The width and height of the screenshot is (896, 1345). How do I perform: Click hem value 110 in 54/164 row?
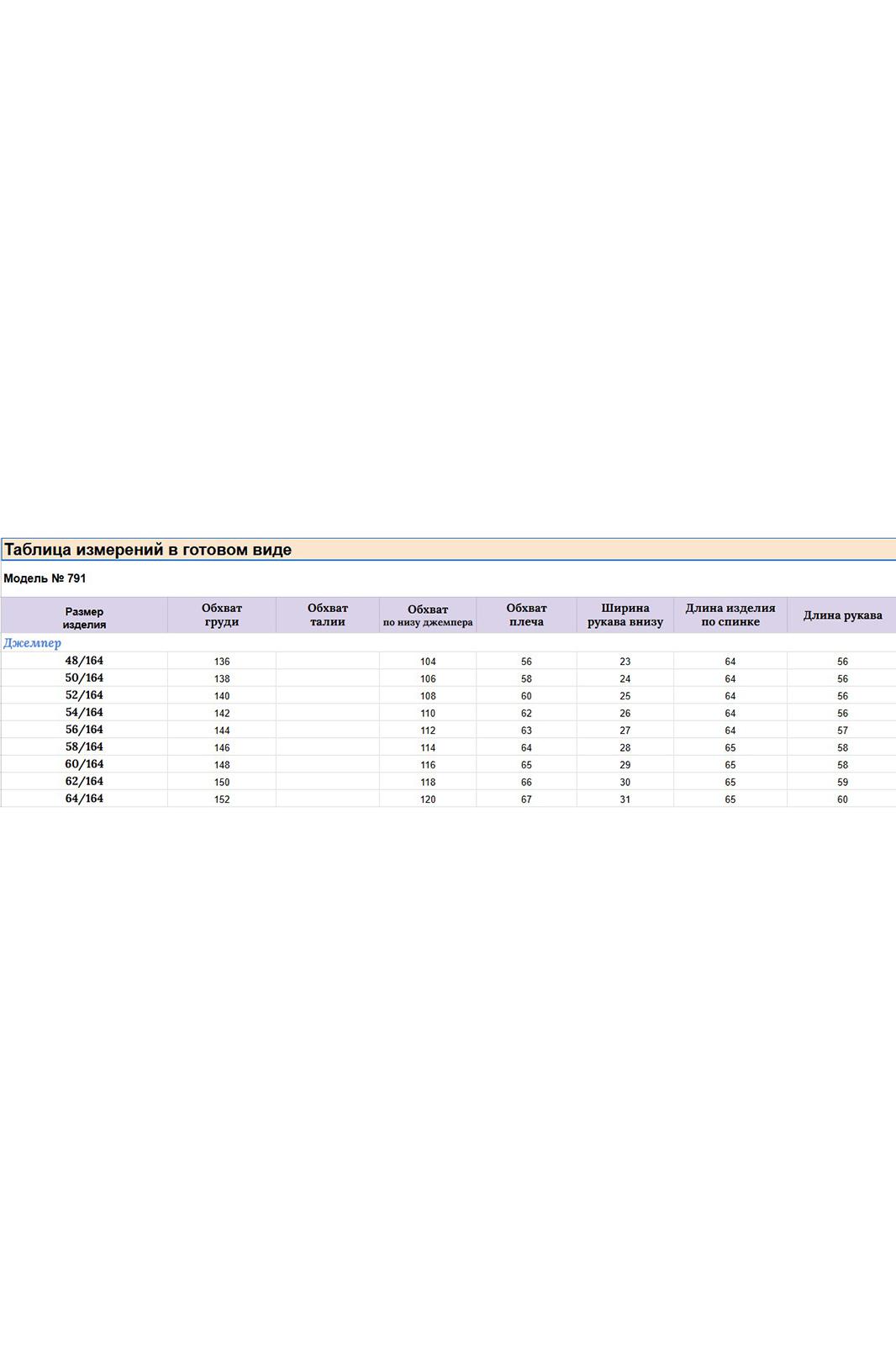[x=428, y=714]
